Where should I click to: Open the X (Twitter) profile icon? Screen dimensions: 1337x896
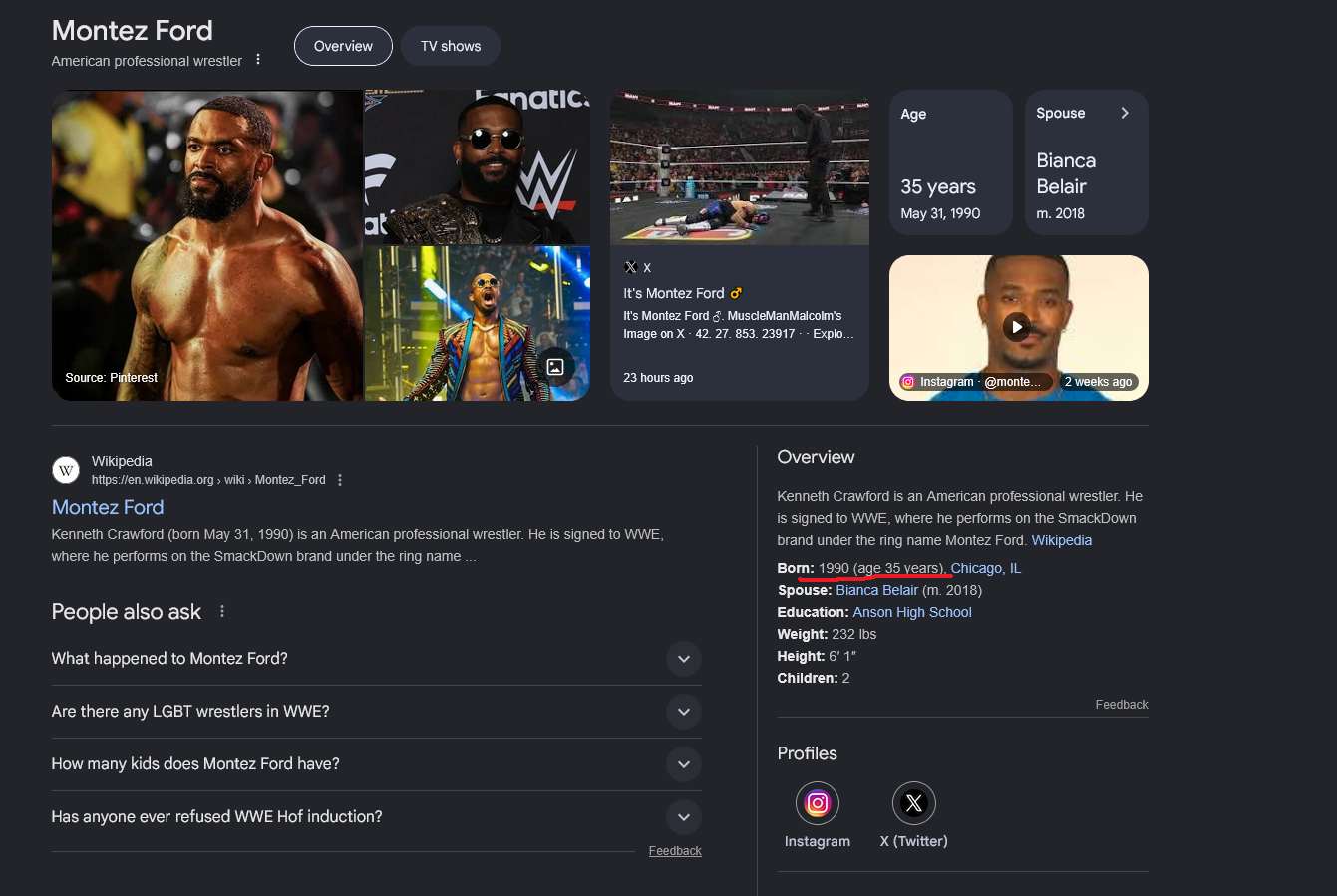914,803
